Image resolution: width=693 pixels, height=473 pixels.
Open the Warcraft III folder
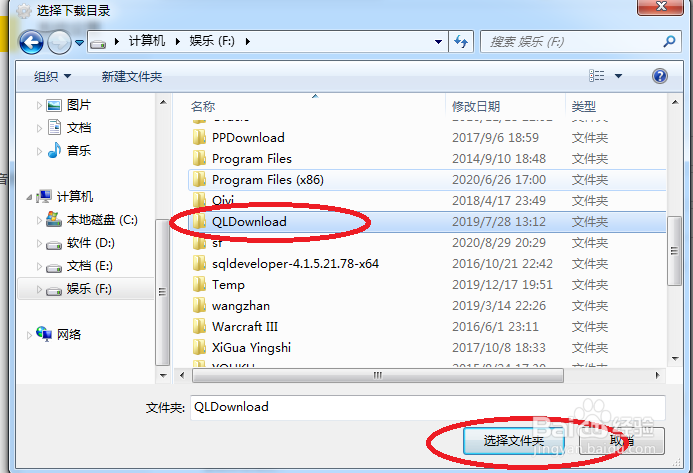pyautogui.click(x=244, y=327)
